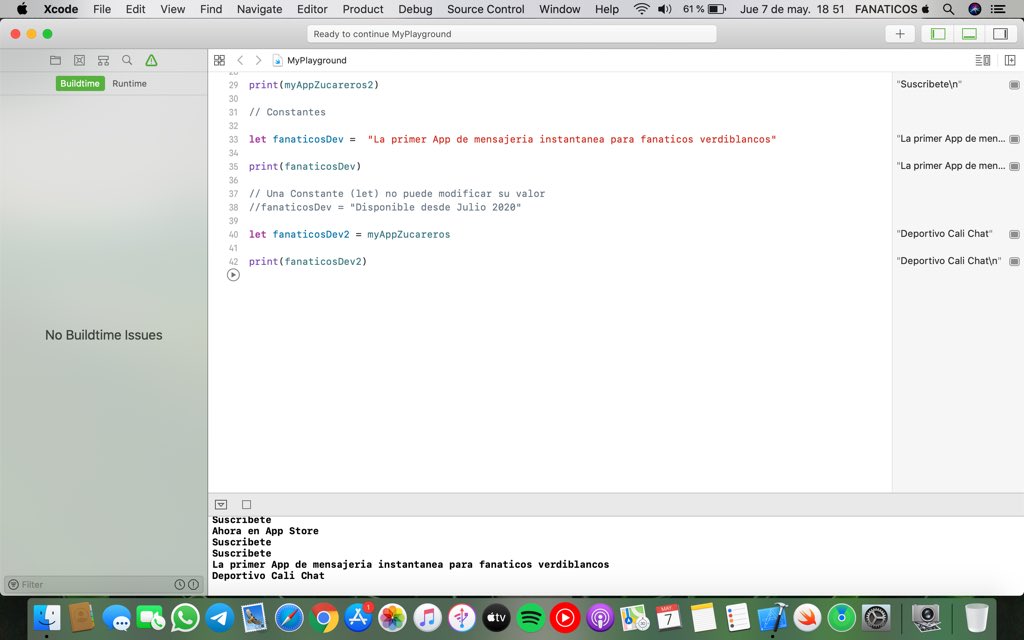Open WhatsApp from the Dock
The height and width of the screenshot is (640, 1024).
click(185, 617)
